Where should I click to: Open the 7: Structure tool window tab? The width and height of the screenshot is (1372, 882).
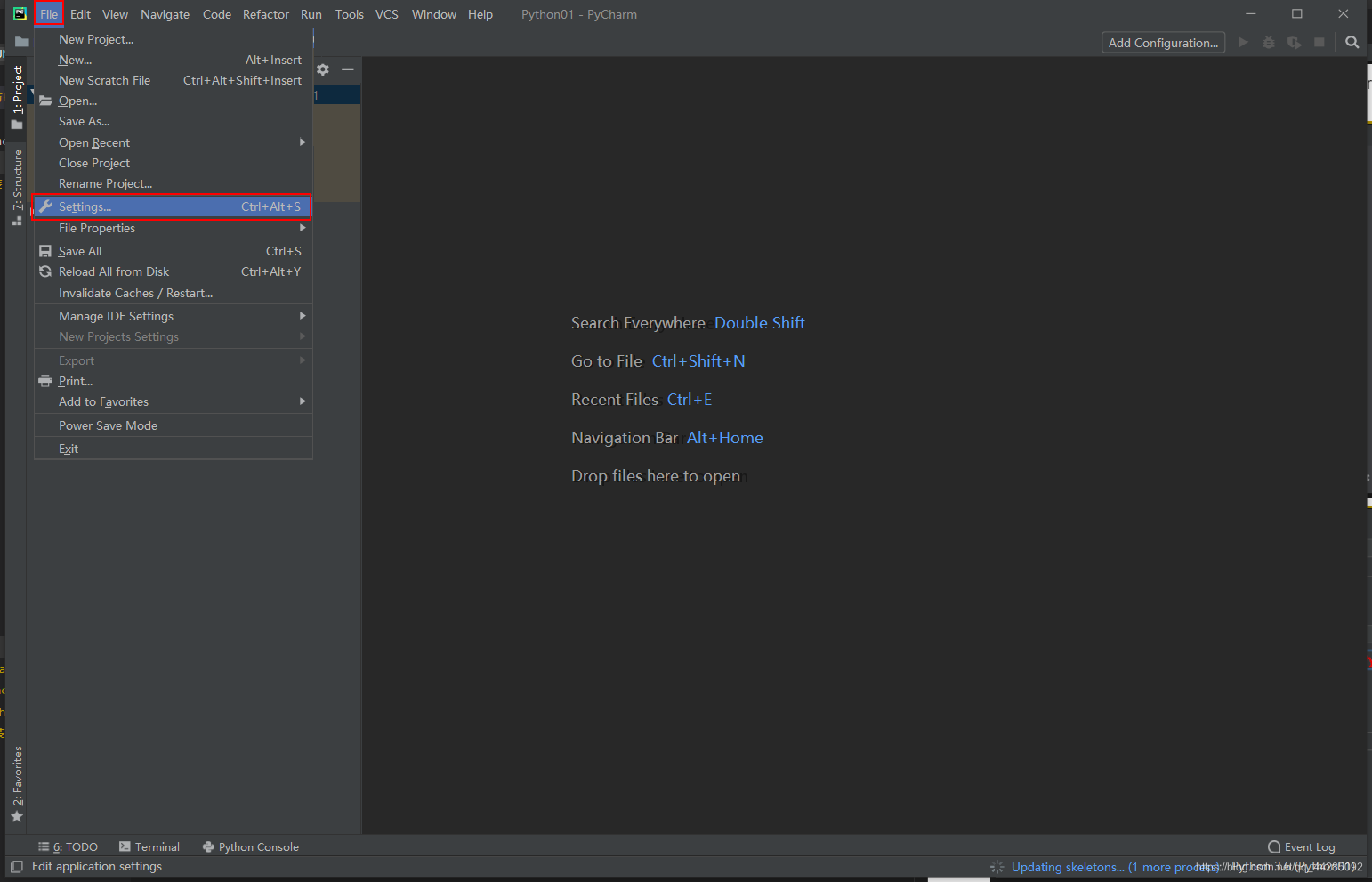17,188
